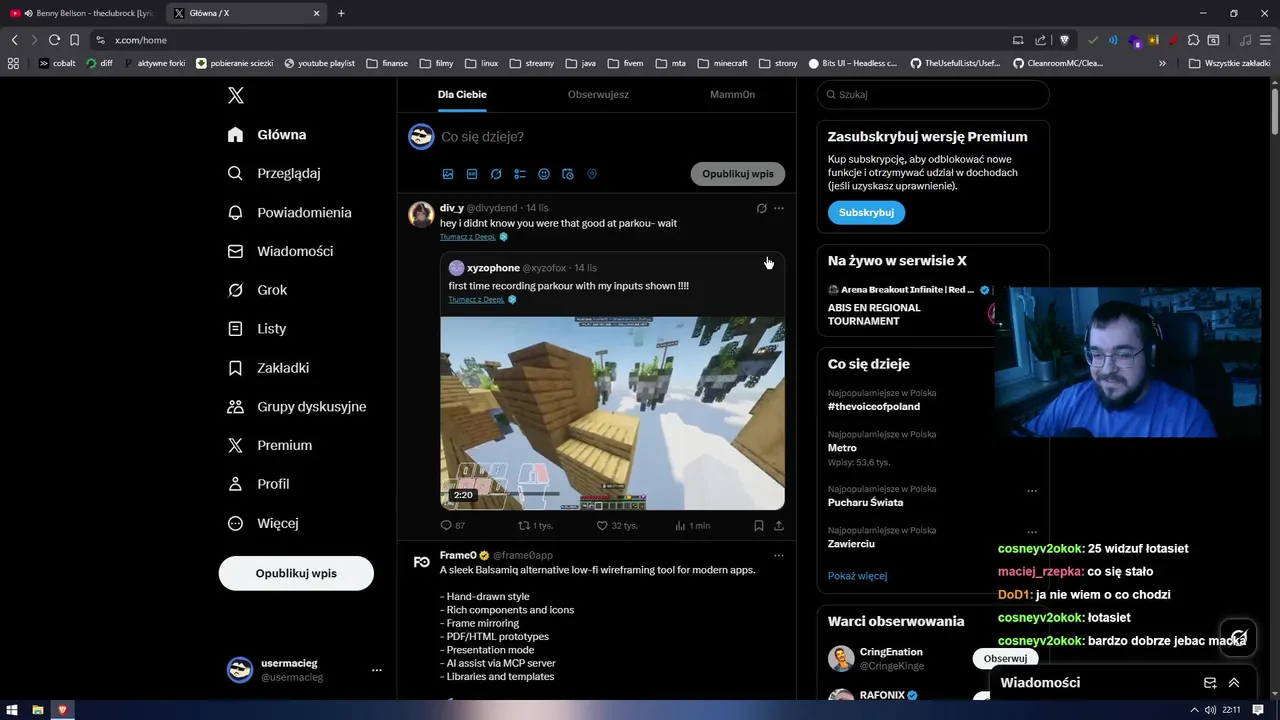
Task: Open a new browser tab with plus
Action: [x=341, y=13]
